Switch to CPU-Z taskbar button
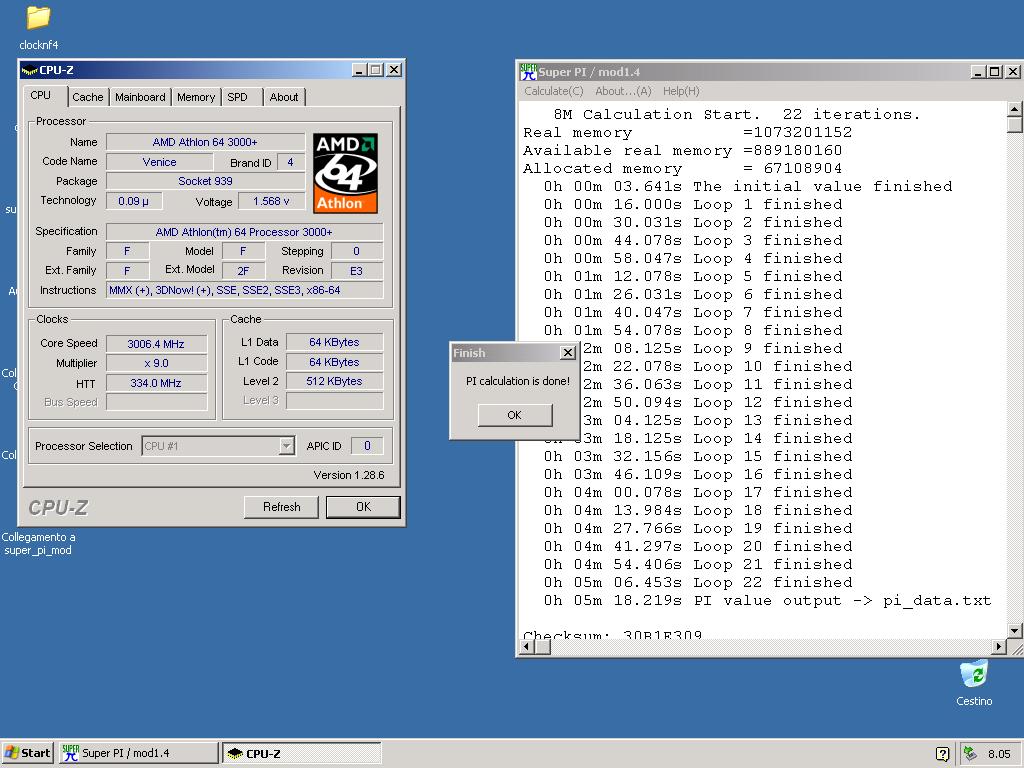 (302, 753)
